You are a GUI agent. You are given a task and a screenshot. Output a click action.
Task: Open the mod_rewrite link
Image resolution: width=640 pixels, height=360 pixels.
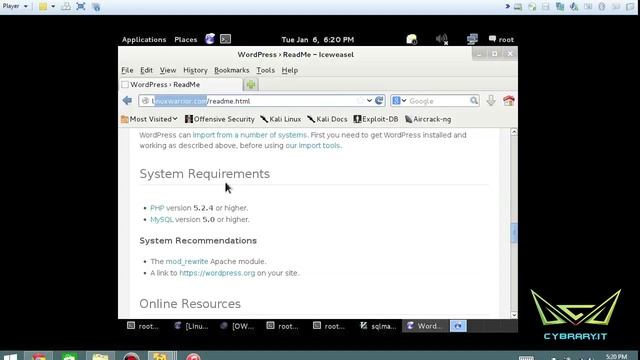point(187,262)
